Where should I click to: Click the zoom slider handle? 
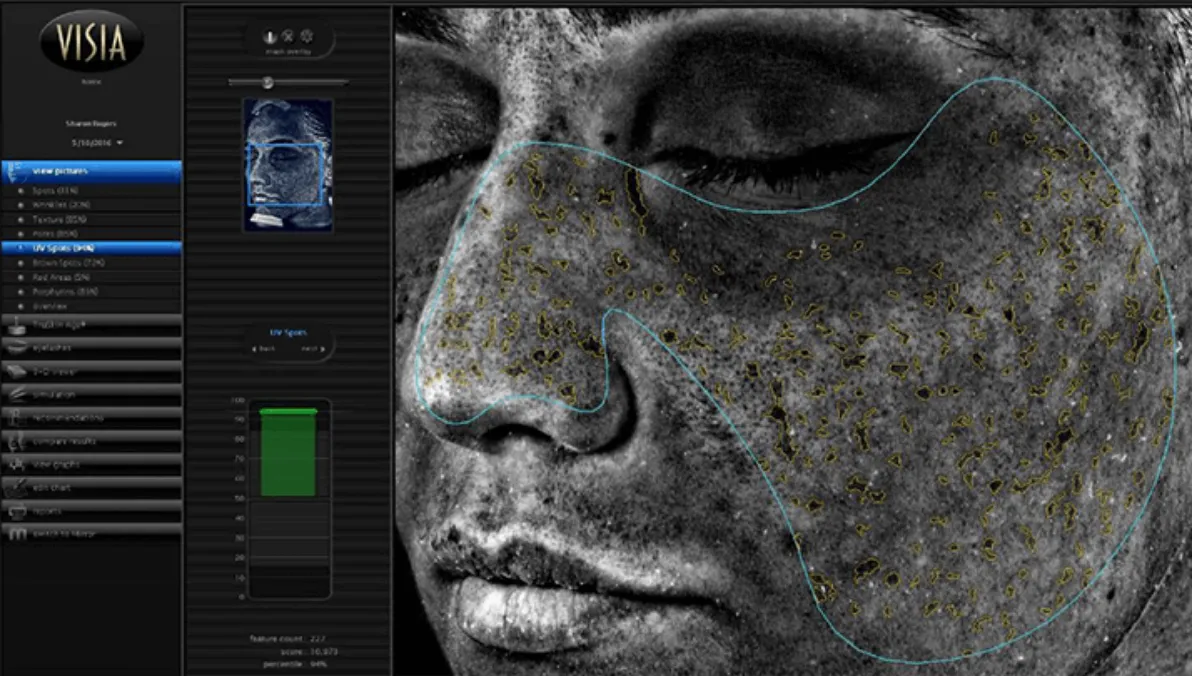point(267,82)
